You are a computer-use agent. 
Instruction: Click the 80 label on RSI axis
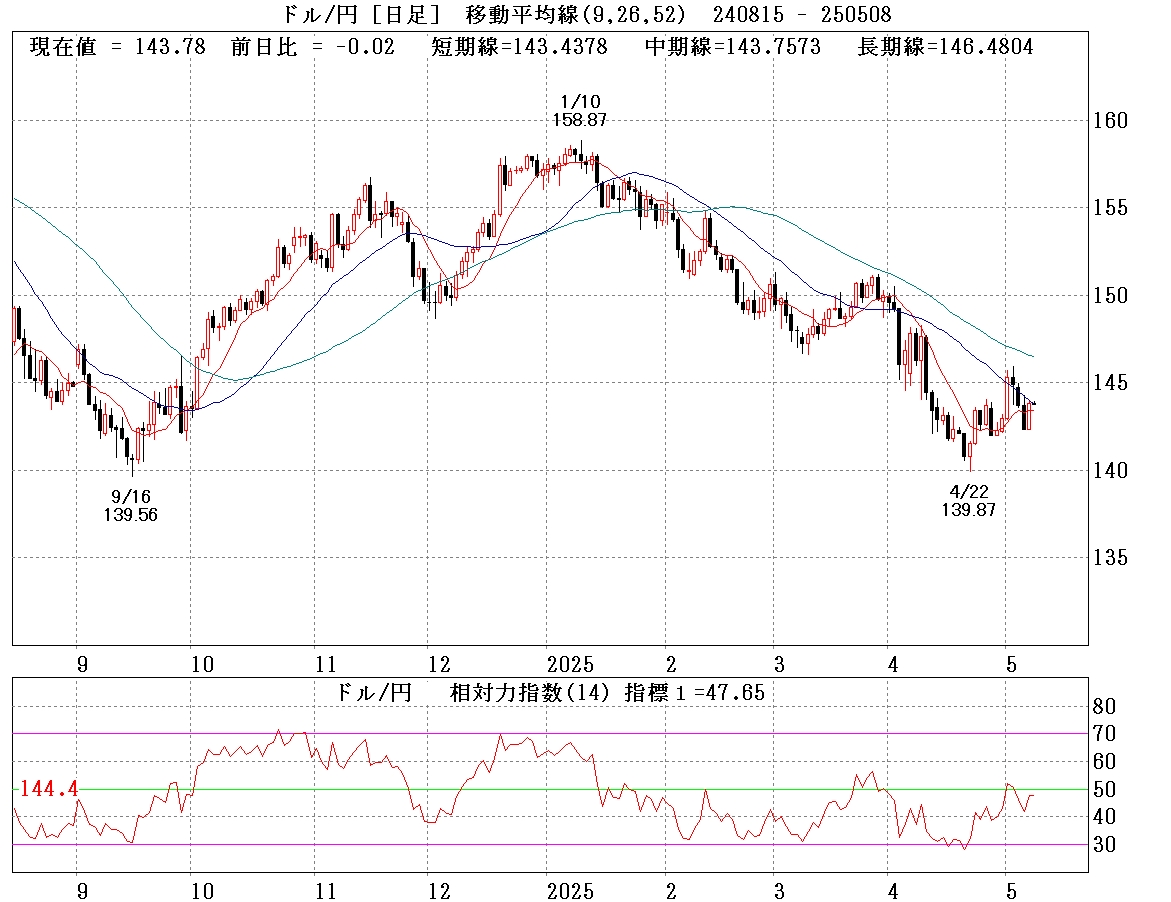tap(1104, 706)
